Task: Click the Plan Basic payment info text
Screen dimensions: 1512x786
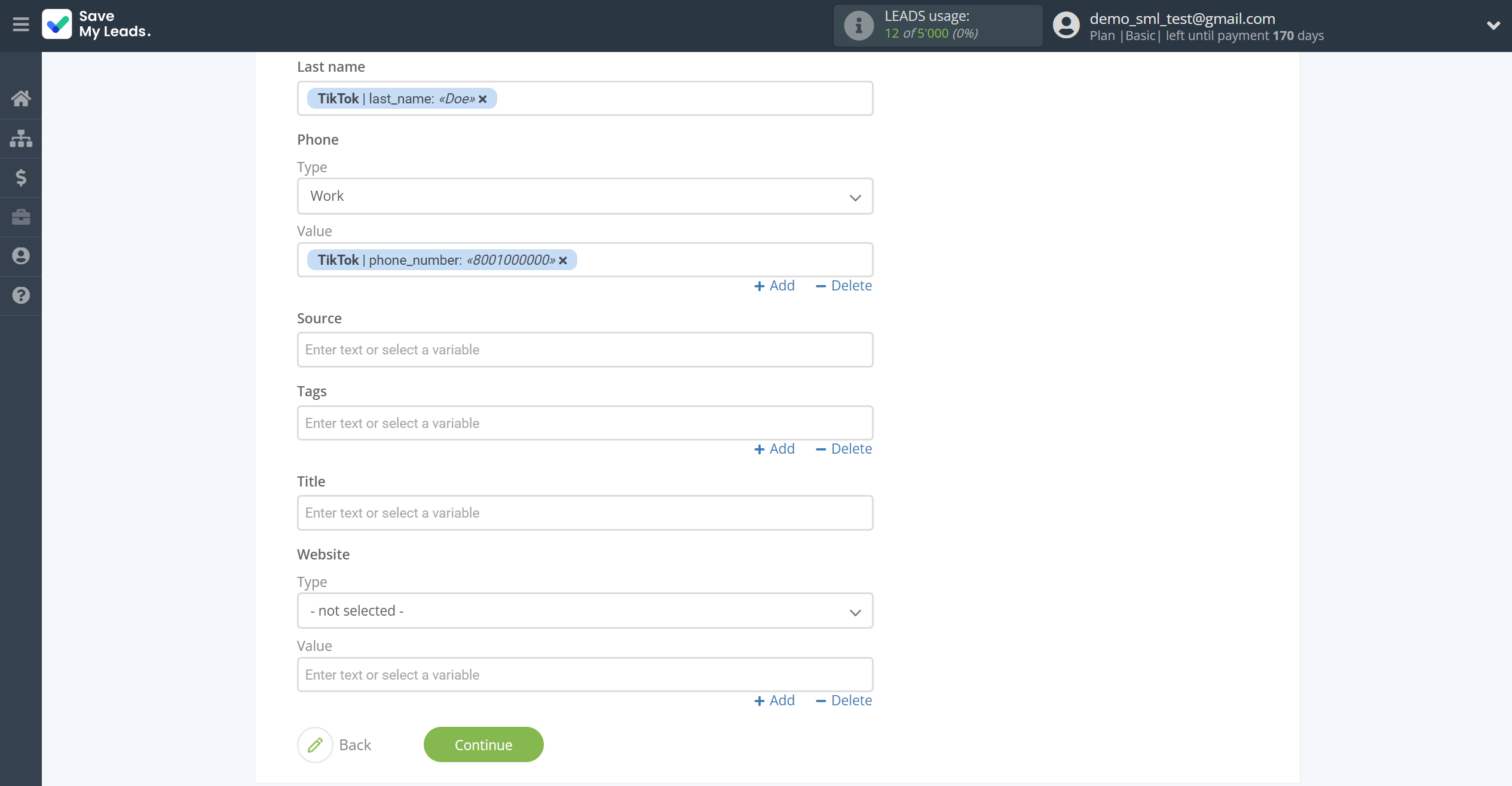Action: coord(1207,36)
